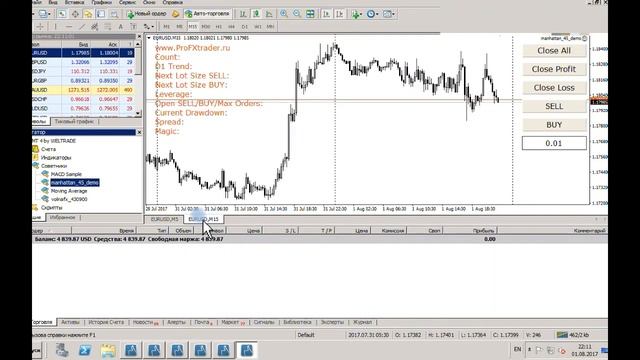
Task: Expand the Счета tree node
Action: [x=48, y=149]
